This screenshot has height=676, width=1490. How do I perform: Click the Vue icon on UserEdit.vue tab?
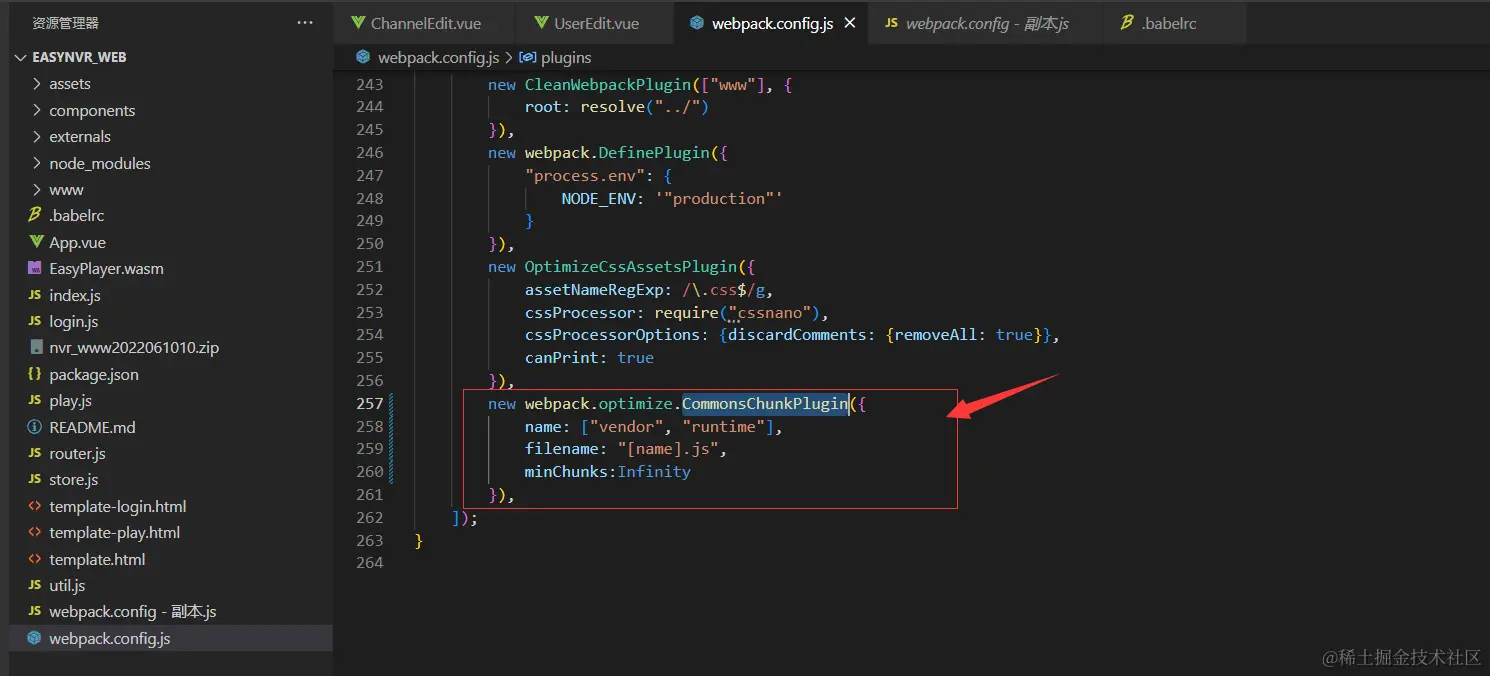(541, 23)
